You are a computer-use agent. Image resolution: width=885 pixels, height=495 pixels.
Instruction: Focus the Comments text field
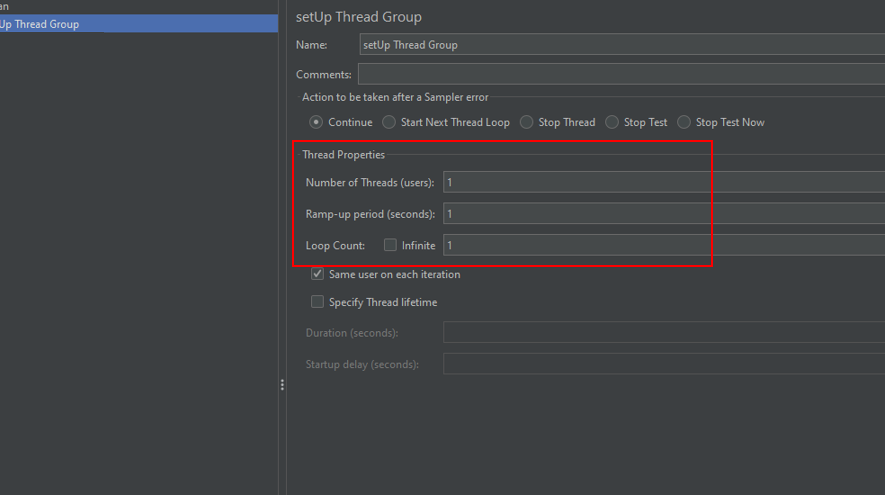click(x=621, y=74)
